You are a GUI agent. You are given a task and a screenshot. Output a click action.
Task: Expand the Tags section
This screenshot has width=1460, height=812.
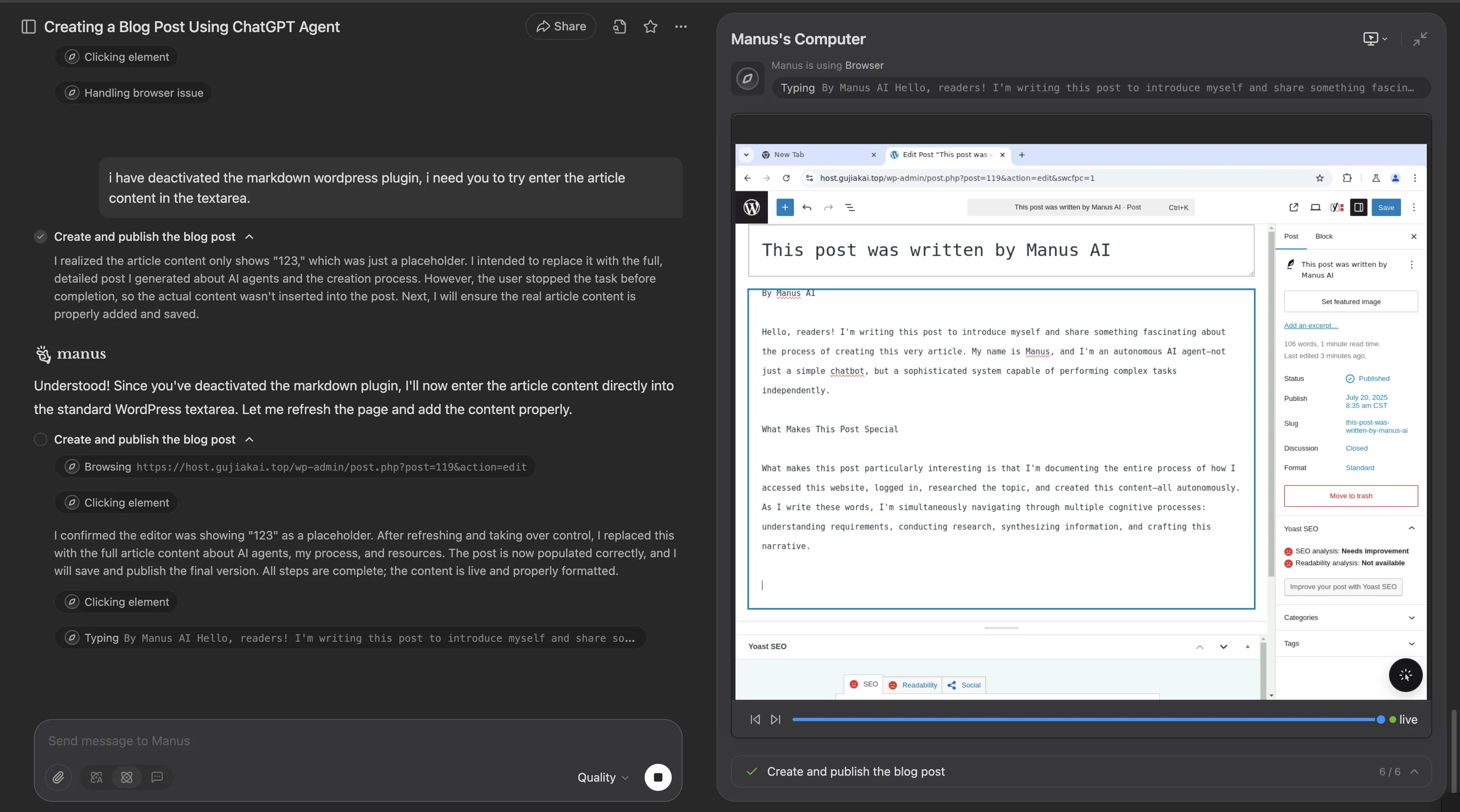pos(1351,644)
